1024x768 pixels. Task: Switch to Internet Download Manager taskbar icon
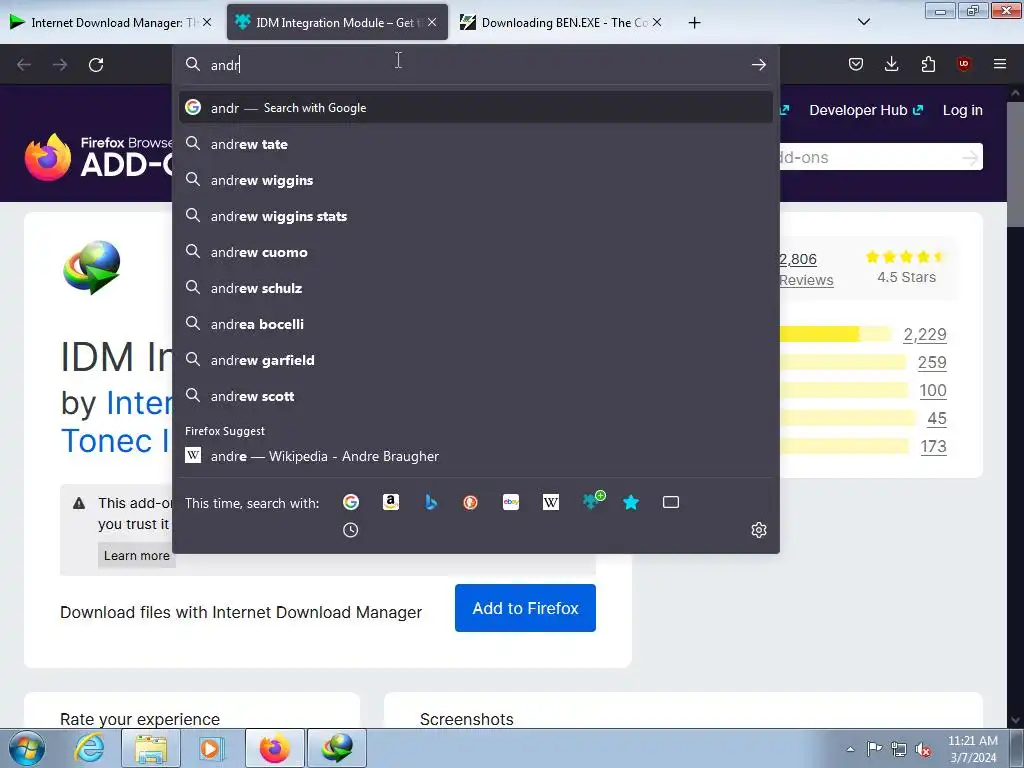coord(337,748)
